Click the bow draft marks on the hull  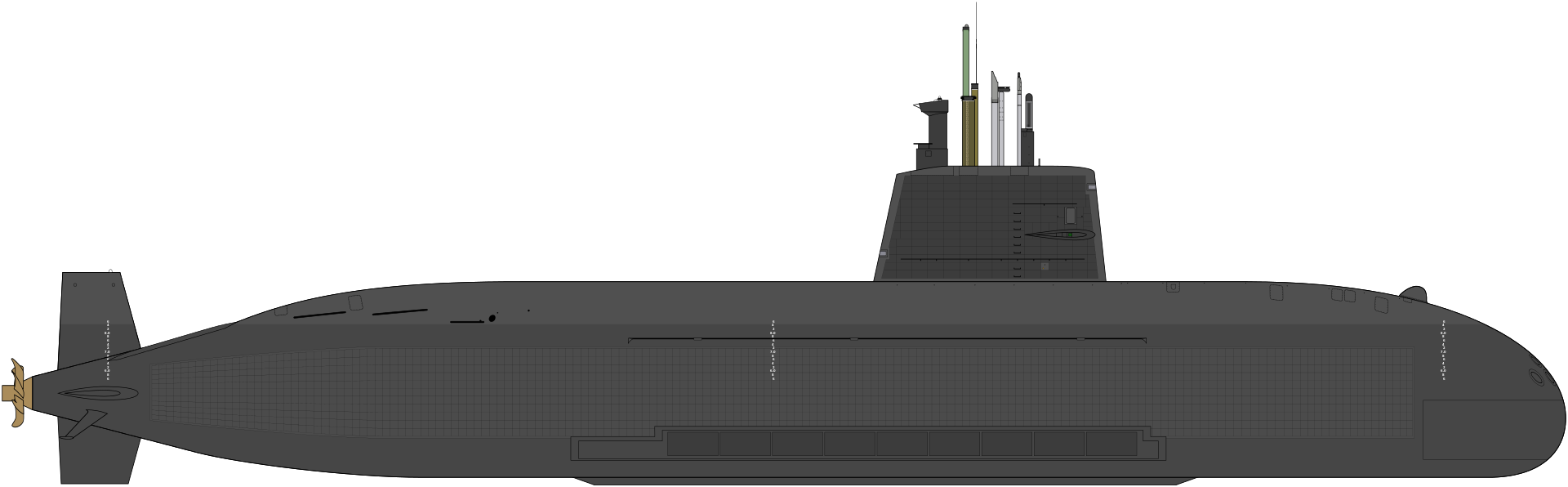point(1443,350)
